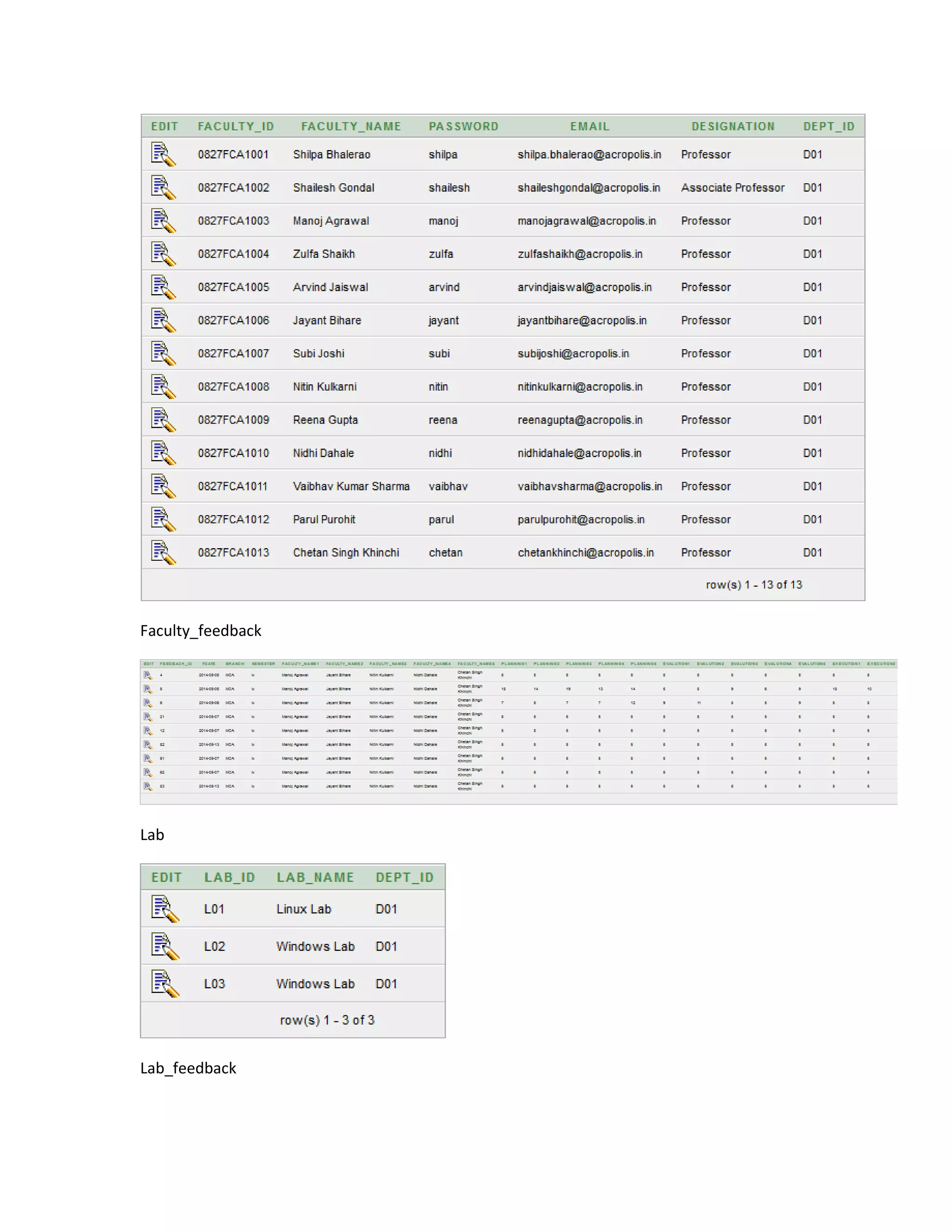Open edit icon for lab L03
952x1232 pixels.
165,984
